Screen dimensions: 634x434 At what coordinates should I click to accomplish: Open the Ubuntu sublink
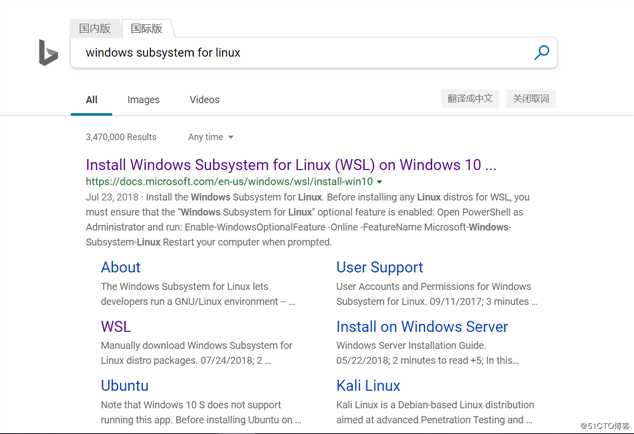[x=125, y=386]
